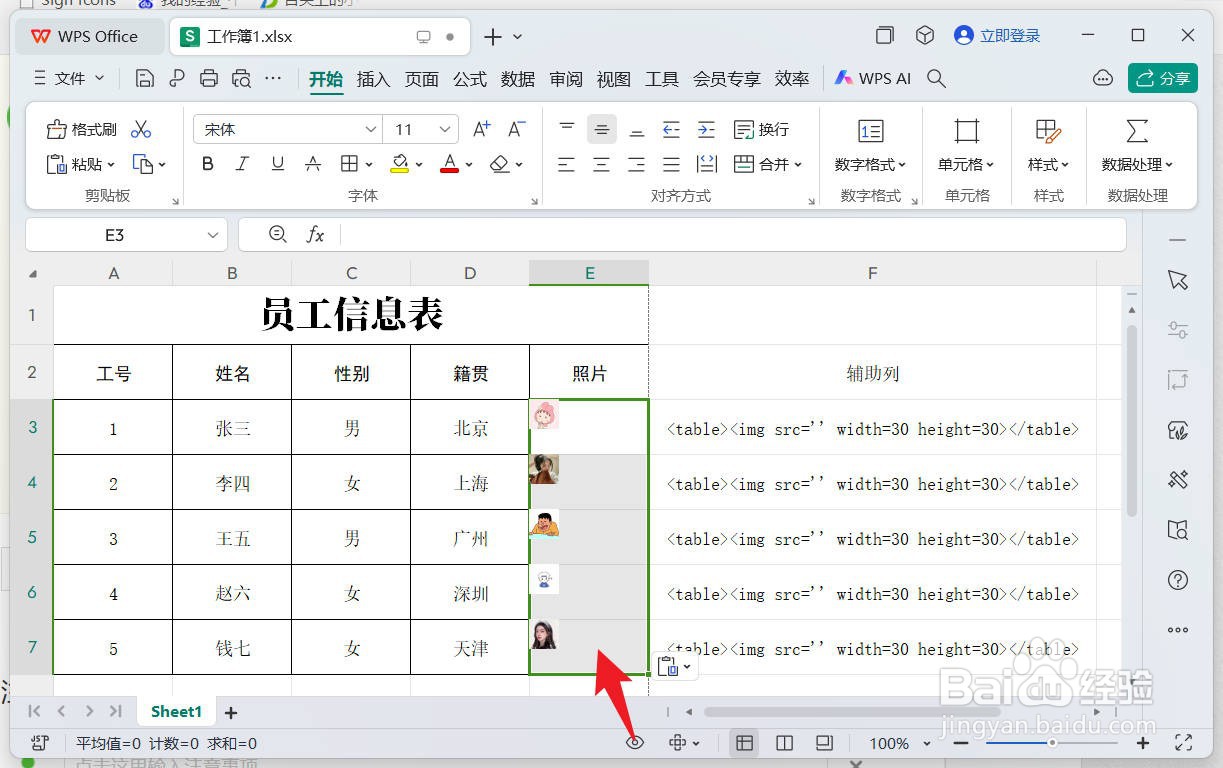Screen dimensions: 1223x768
Task: Align text right
Action: point(636,164)
